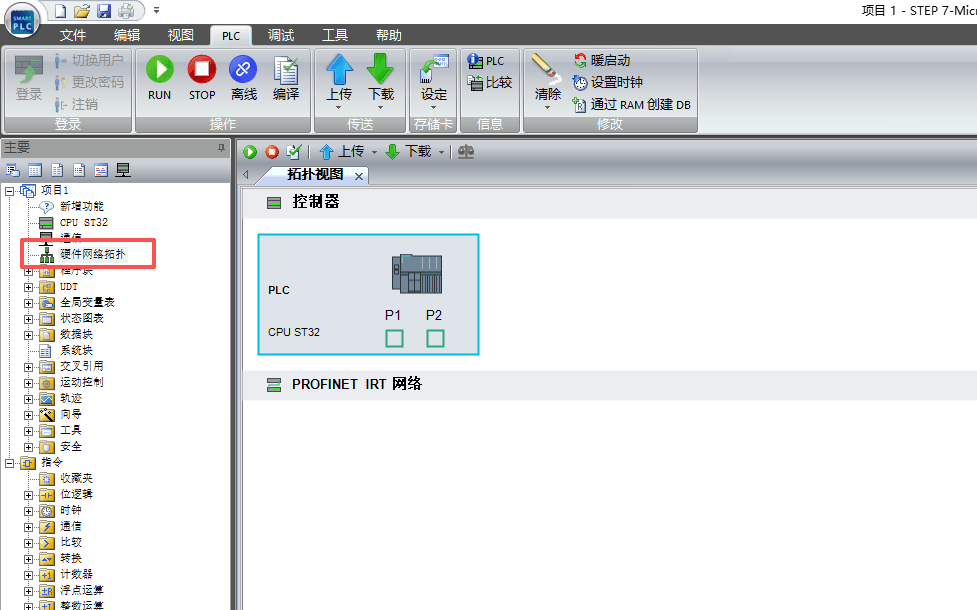Click the print icon in quick access toolbar
Image resolution: width=977 pixels, height=610 pixels.
126,11
